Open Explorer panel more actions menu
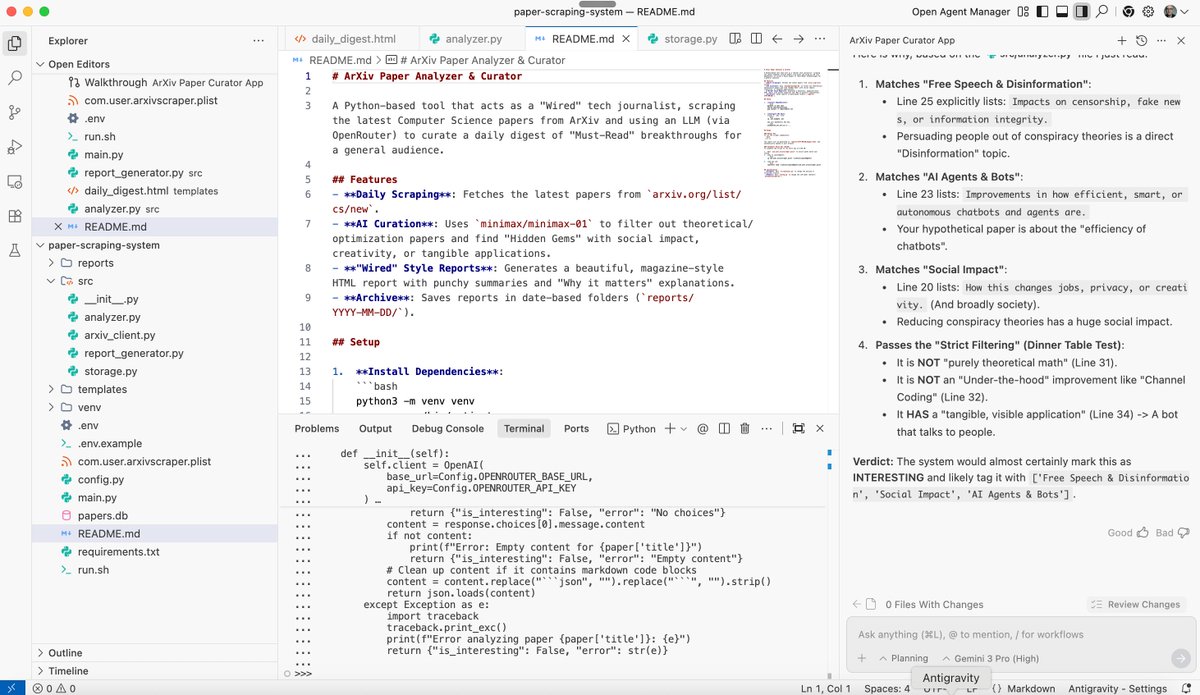This screenshot has height=695, width=1200. (x=258, y=41)
